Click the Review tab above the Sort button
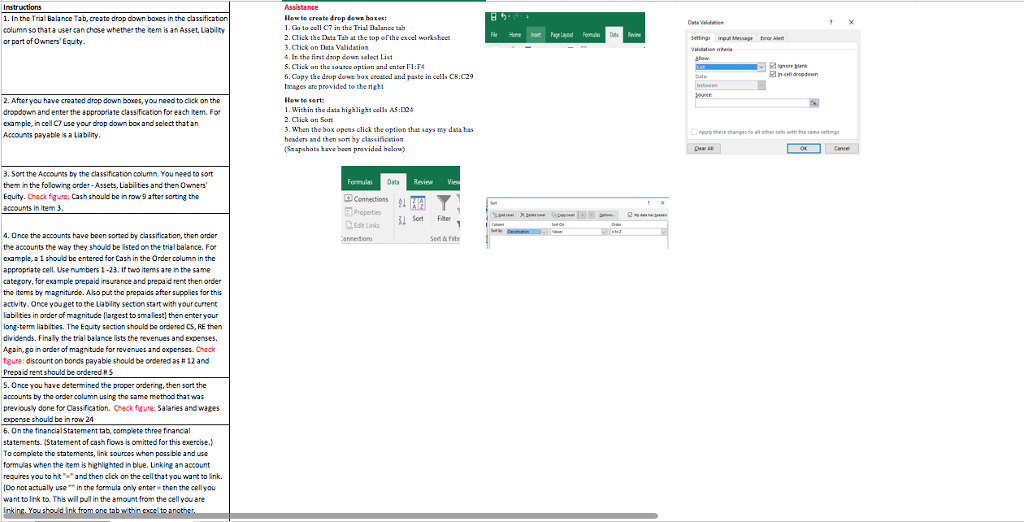 pyautogui.click(x=424, y=182)
